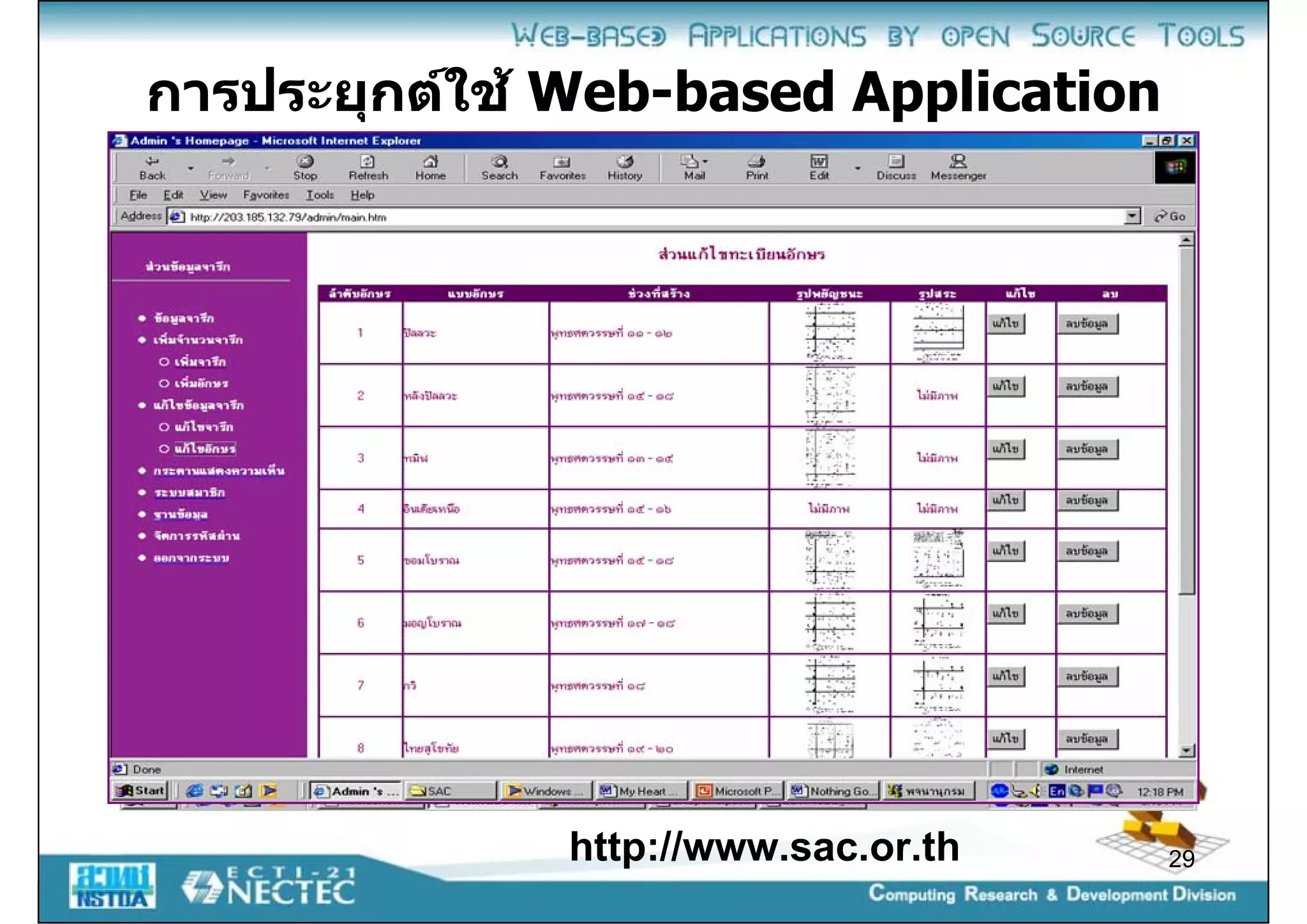Click the Stop toolbar icon
This screenshot has width=1307, height=924.
tap(305, 168)
